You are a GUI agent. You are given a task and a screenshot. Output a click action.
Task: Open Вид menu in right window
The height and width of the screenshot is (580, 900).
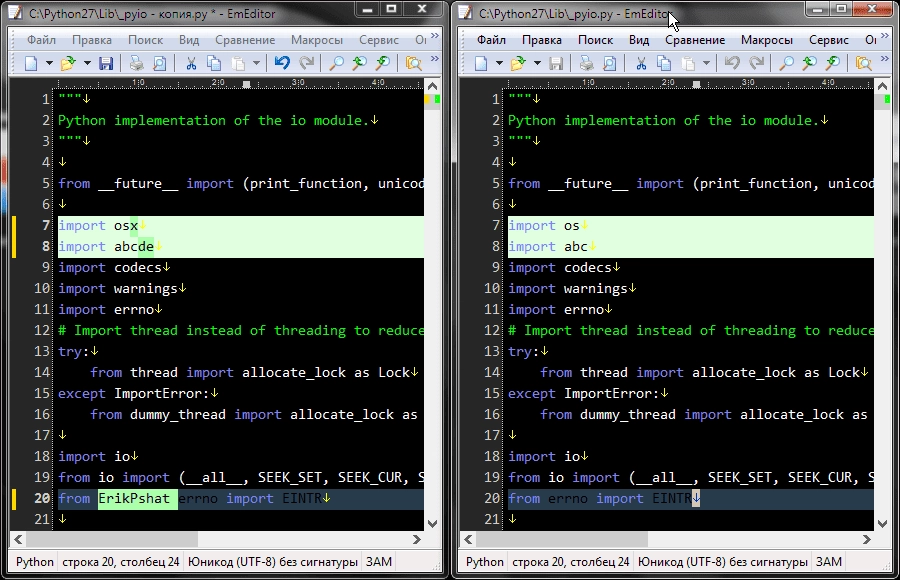point(639,40)
